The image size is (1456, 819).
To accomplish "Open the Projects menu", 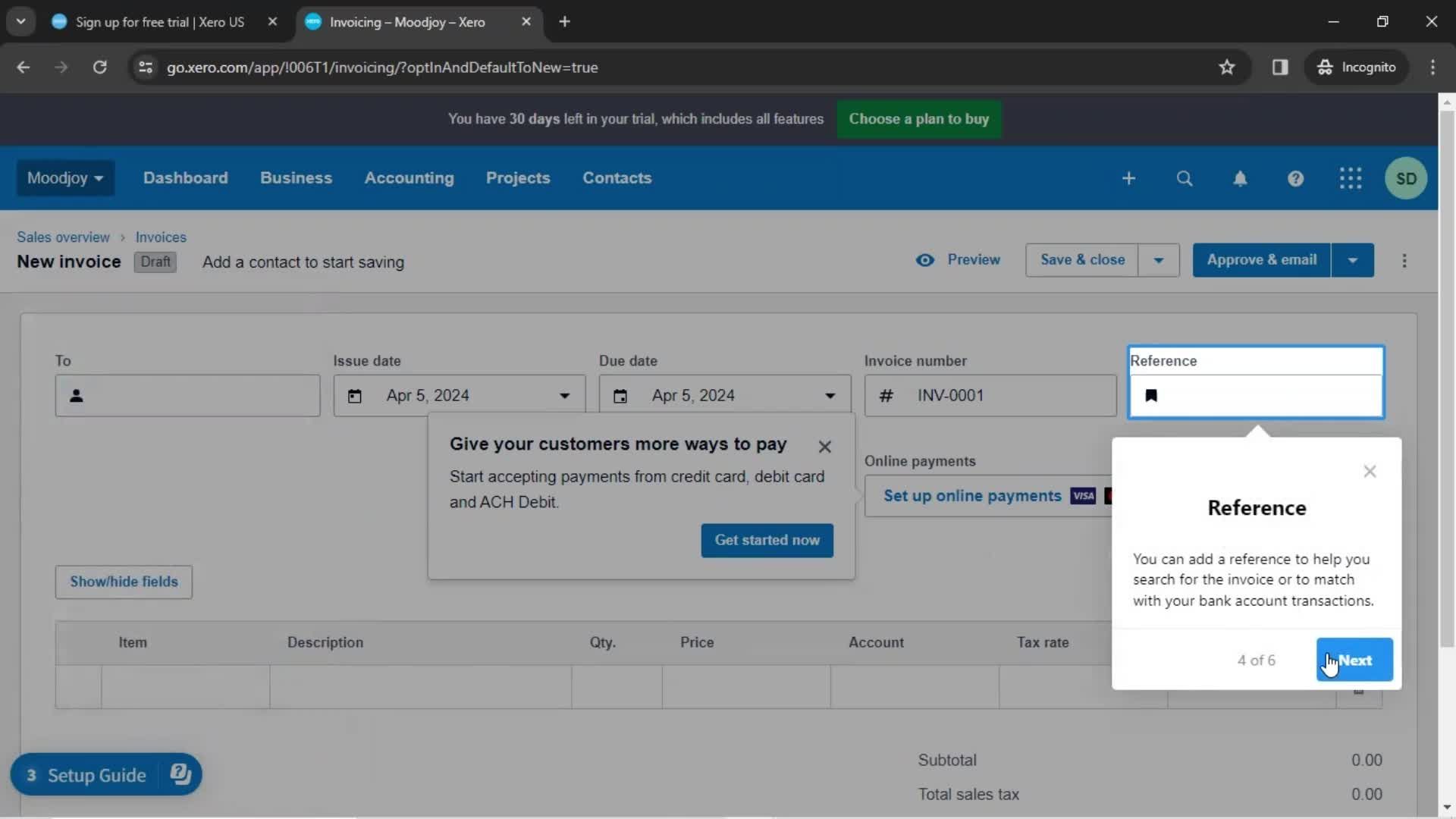I will point(518,178).
